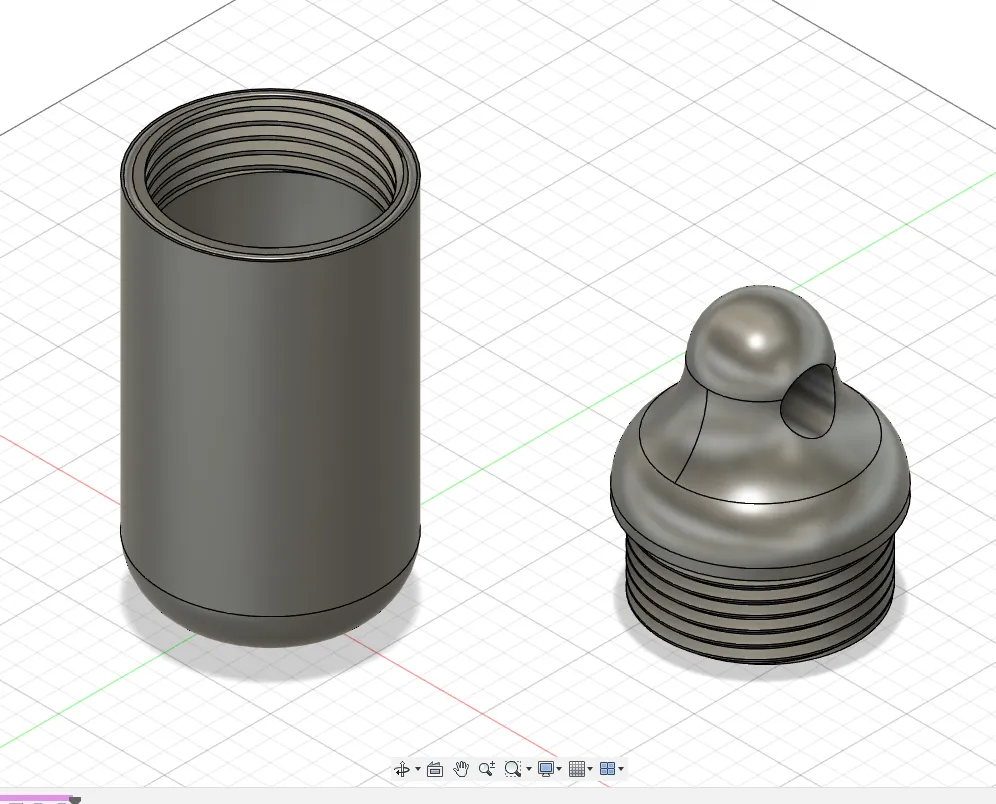Open the Orbit type dropdown arrow
The width and height of the screenshot is (996, 804).
[417, 769]
